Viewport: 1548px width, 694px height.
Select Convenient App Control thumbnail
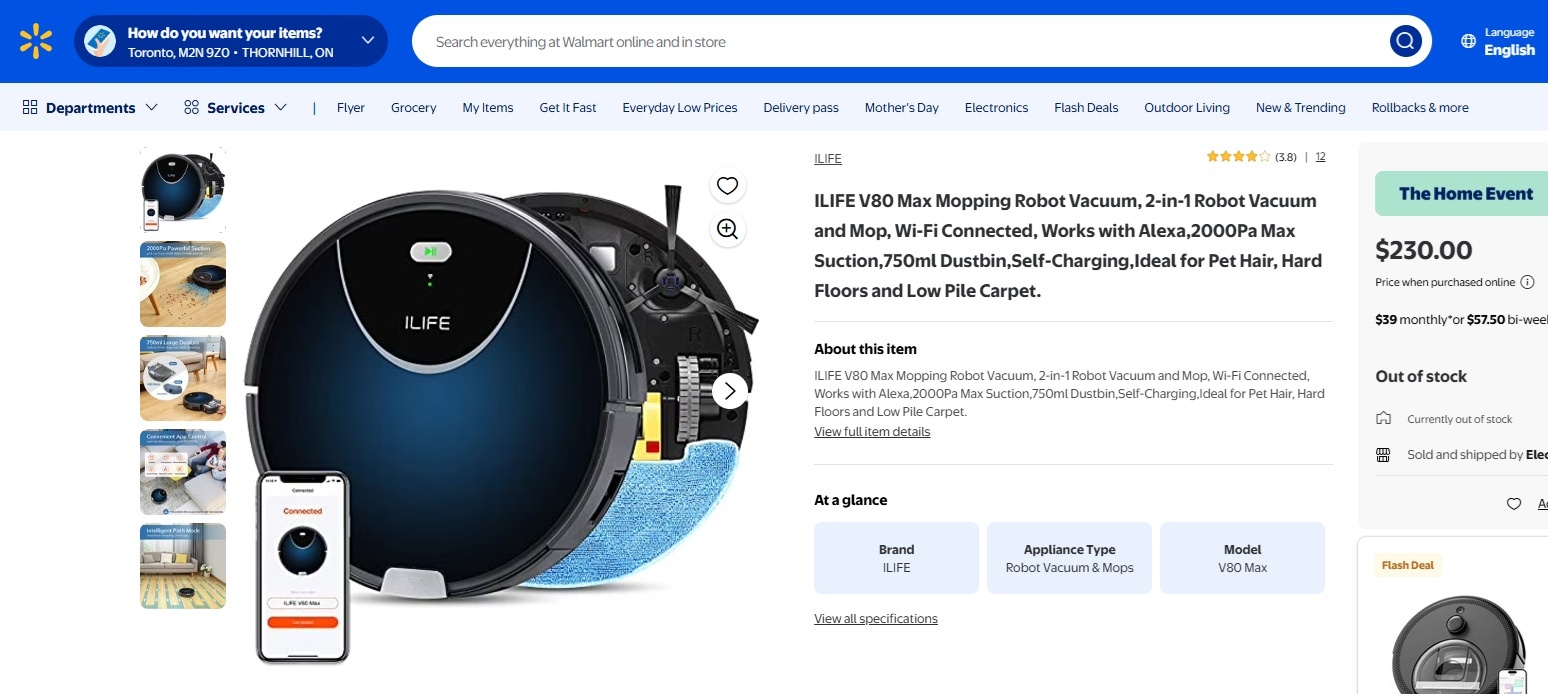click(x=183, y=472)
